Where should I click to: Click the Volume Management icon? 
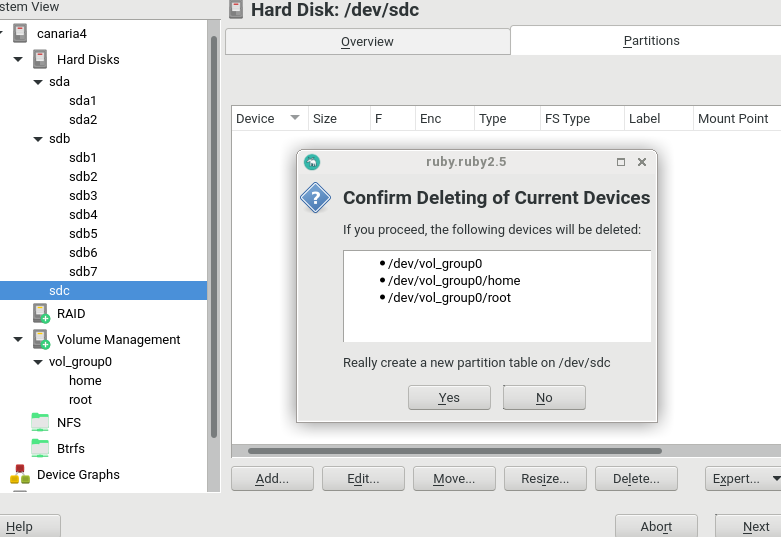point(40,339)
